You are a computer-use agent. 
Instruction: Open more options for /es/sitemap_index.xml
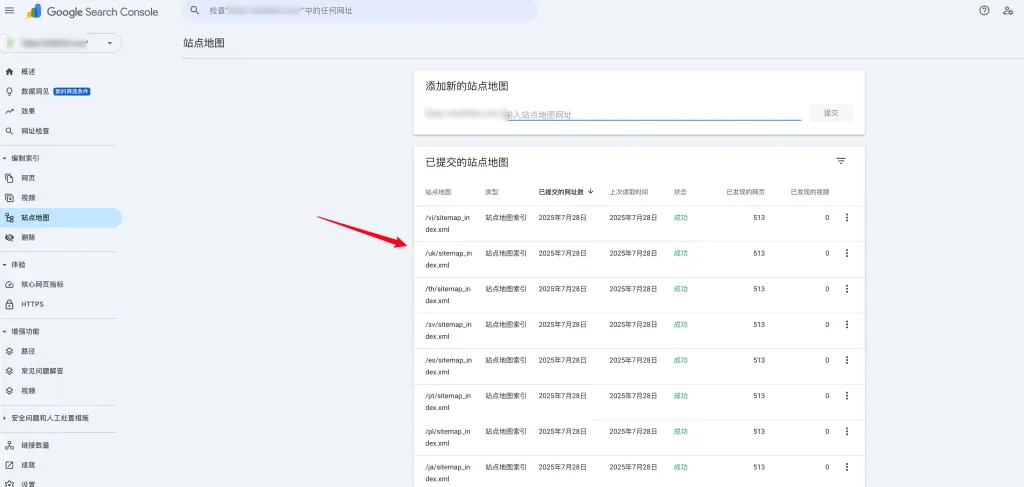pyautogui.click(x=847, y=360)
